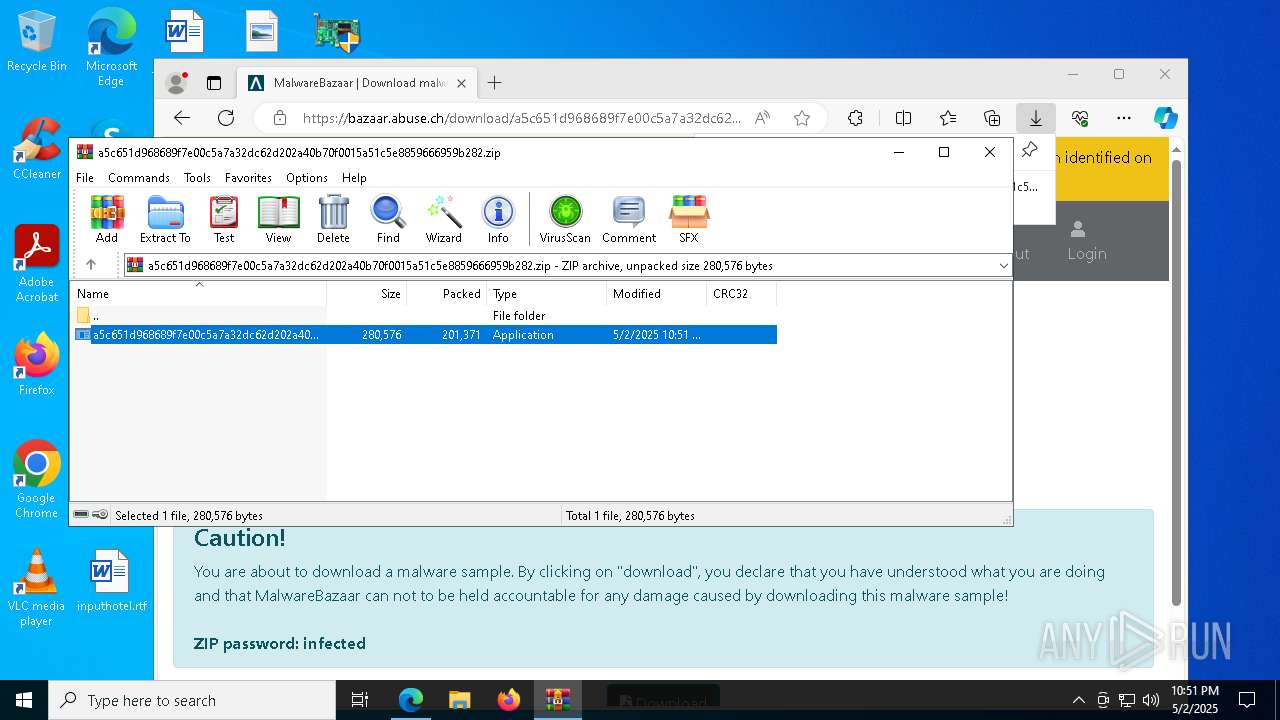The height and width of the screenshot is (720, 1280).
Task: Open the notification center icon
Action: pyautogui.click(x=1247, y=700)
